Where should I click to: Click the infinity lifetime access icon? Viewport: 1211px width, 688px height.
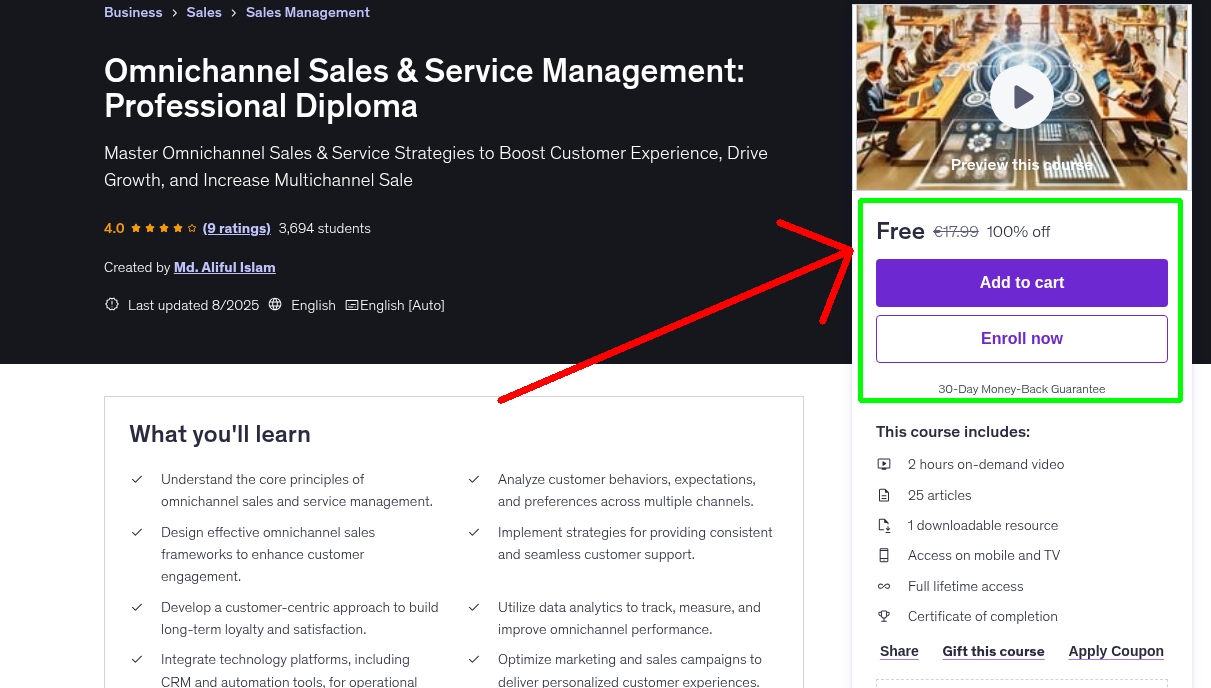884,586
